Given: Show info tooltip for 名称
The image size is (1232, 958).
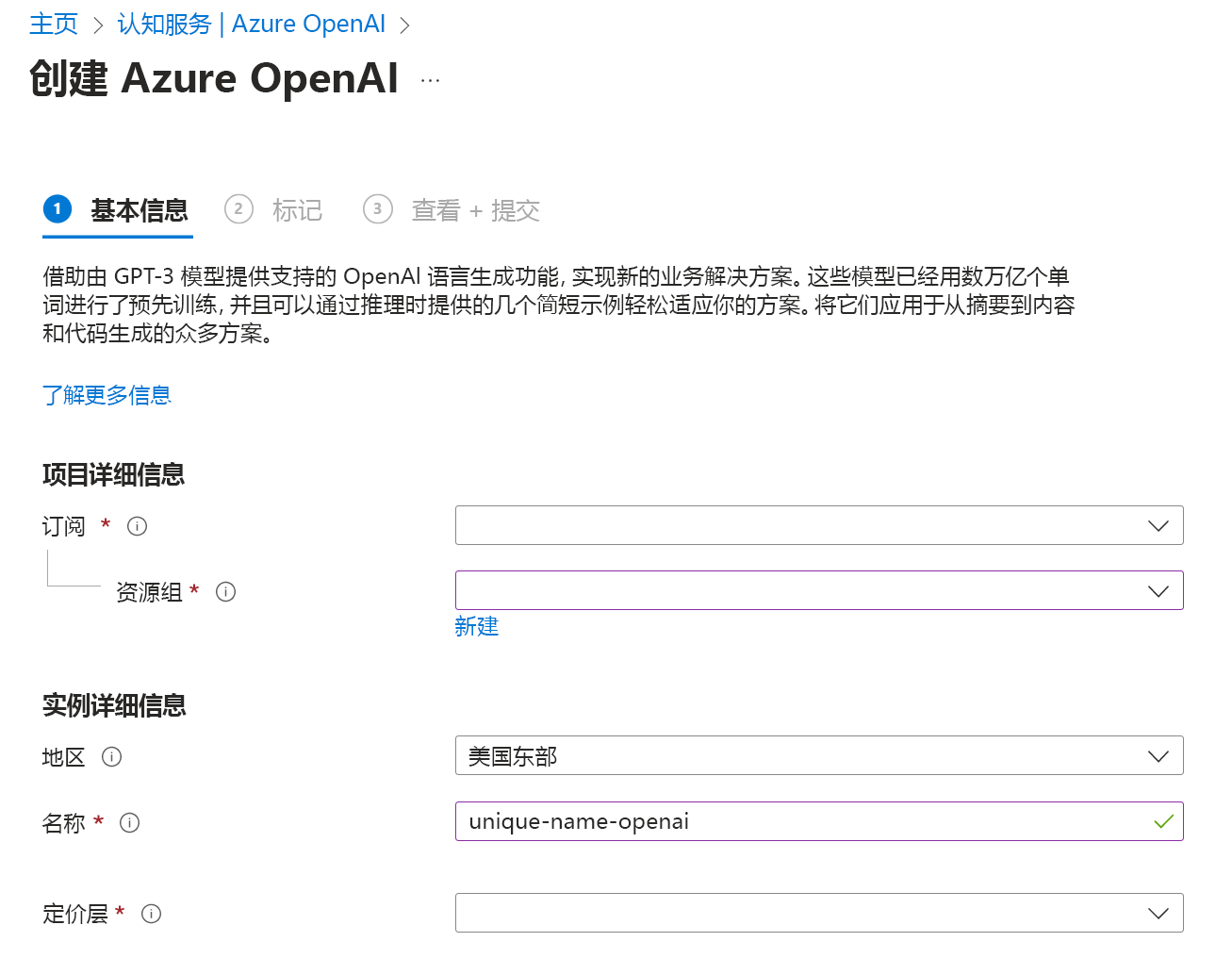Looking at the screenshot, I should 129,822.
